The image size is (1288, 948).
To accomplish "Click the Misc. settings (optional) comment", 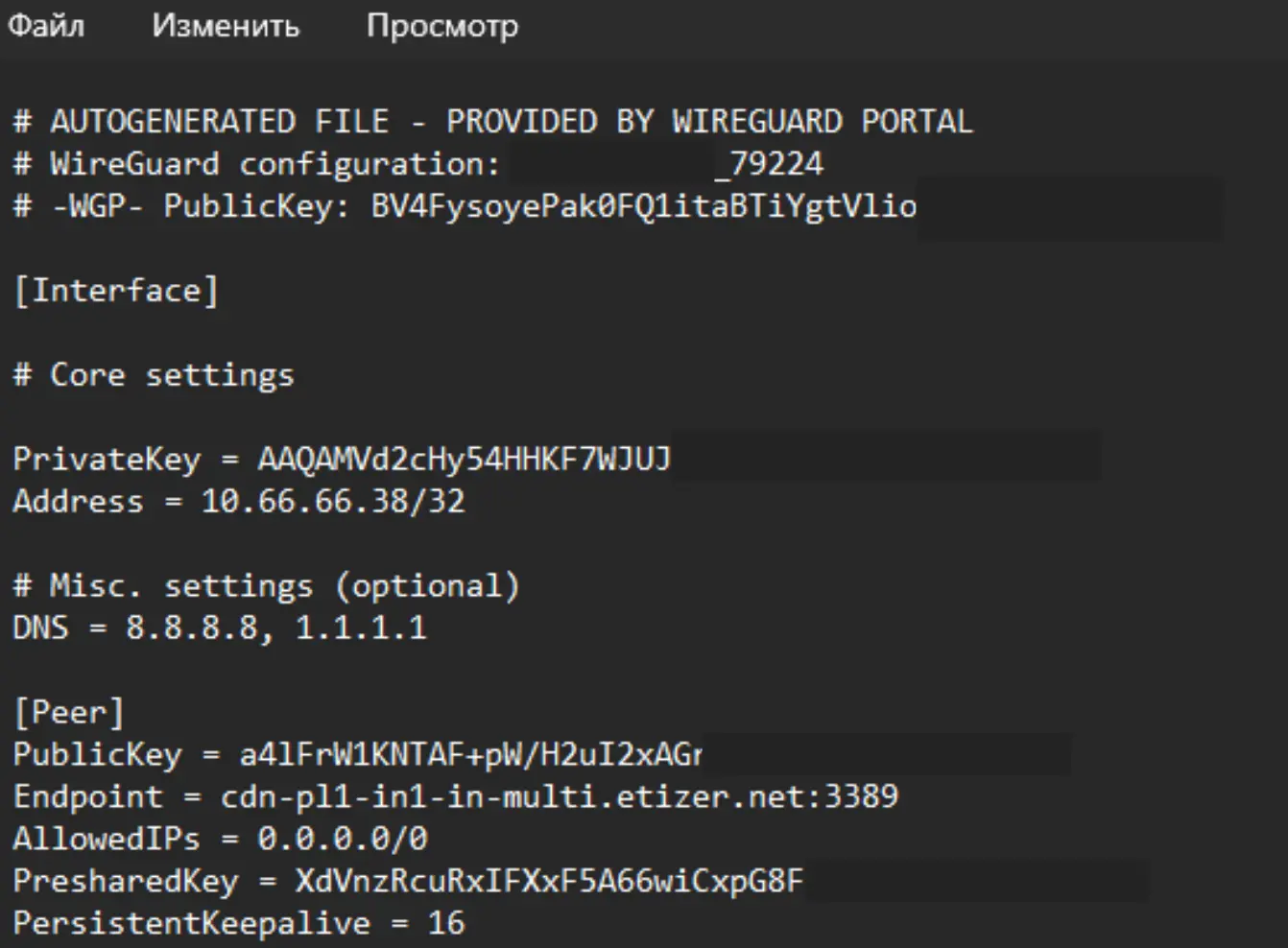I will 266,585.
